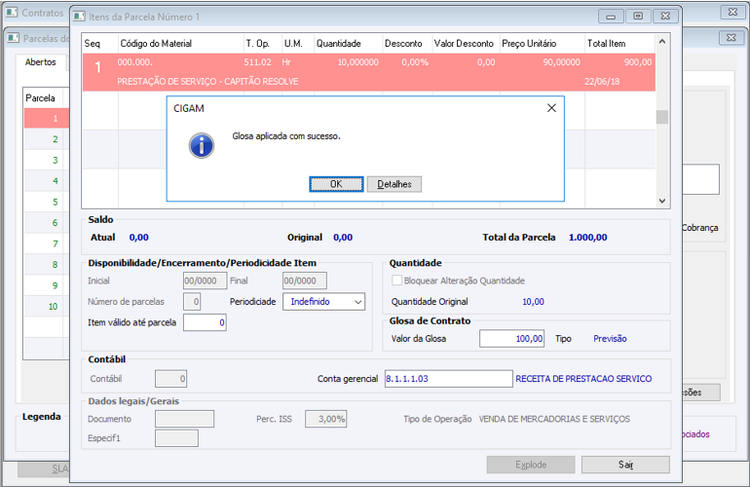
Task: Click the Documento field
Action: tap(185, 419)
